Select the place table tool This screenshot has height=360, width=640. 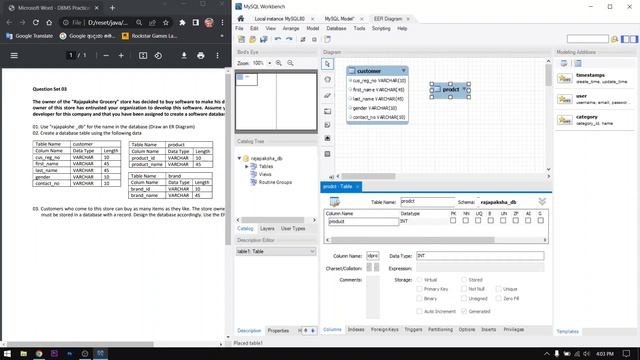(327, 154)
